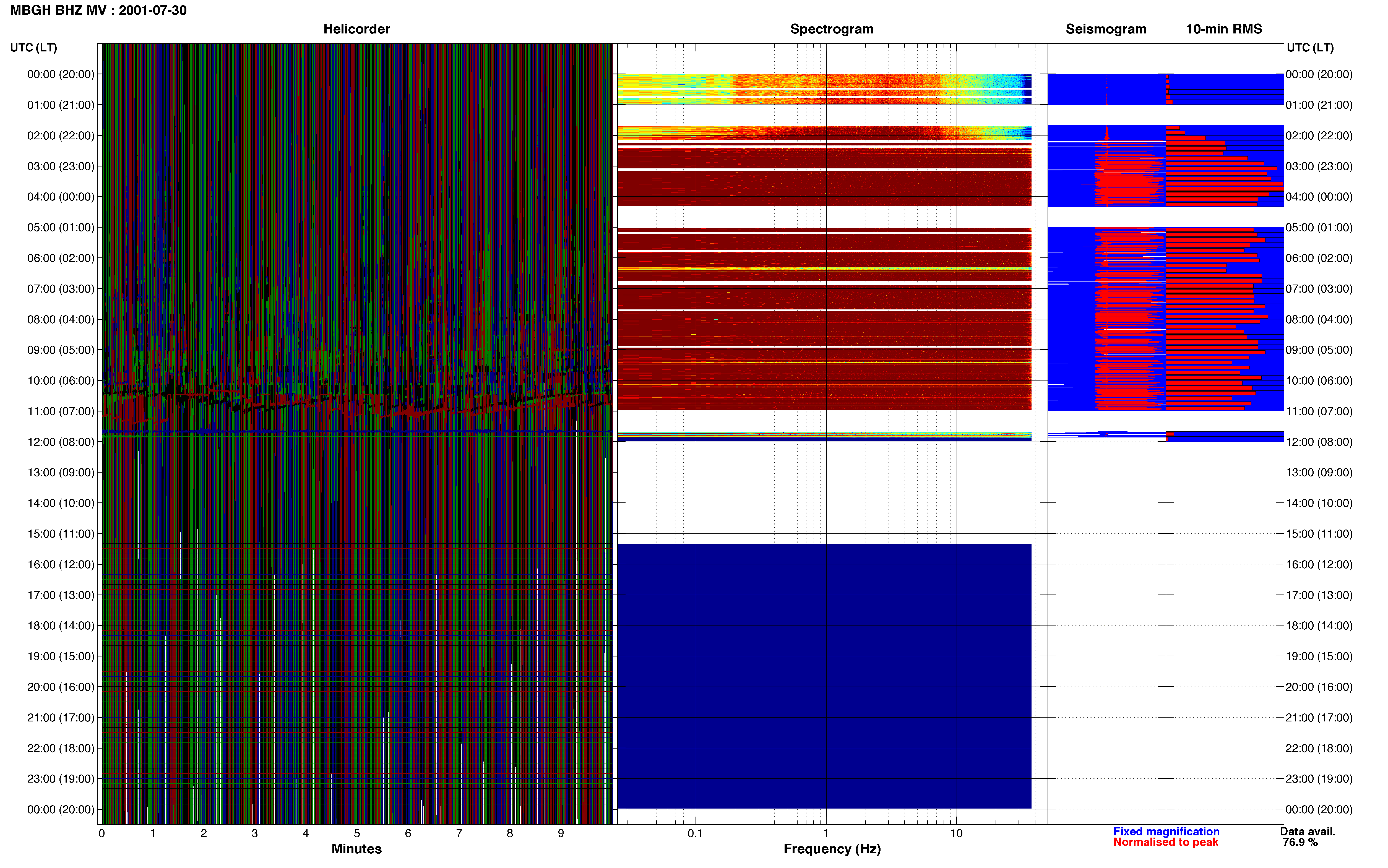Click the left axis label '02:00 (22:00)'
This screenshot has height=868, width=1388.
click(61, 135)
